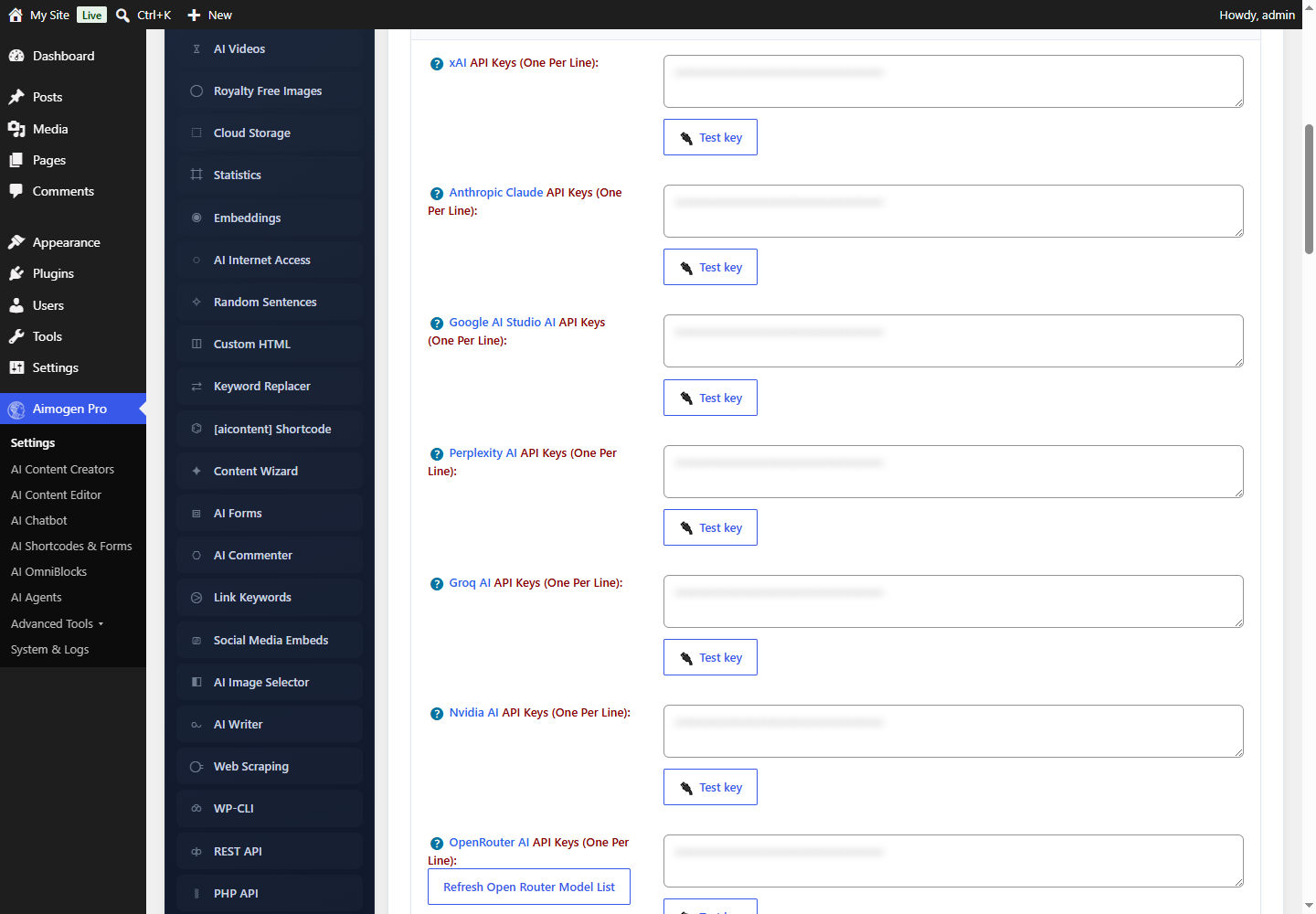Open the Royalty Free Images tab

click(x=270, y=91)
